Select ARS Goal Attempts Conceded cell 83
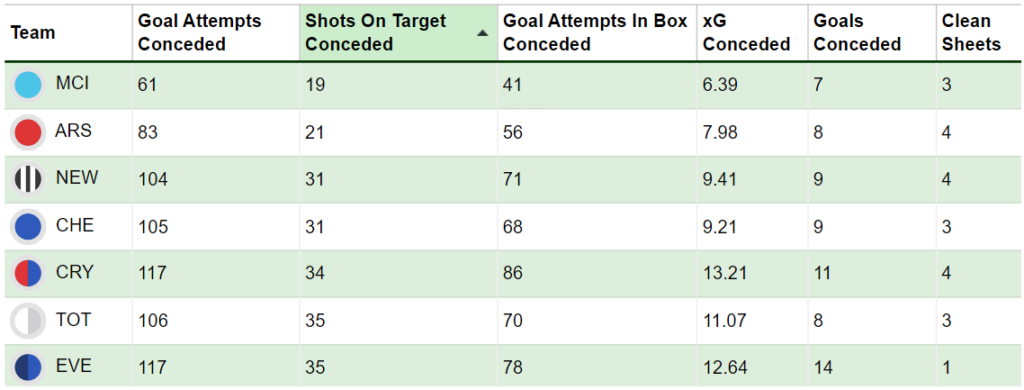1024x390 pixels. (x=148, y=132)
